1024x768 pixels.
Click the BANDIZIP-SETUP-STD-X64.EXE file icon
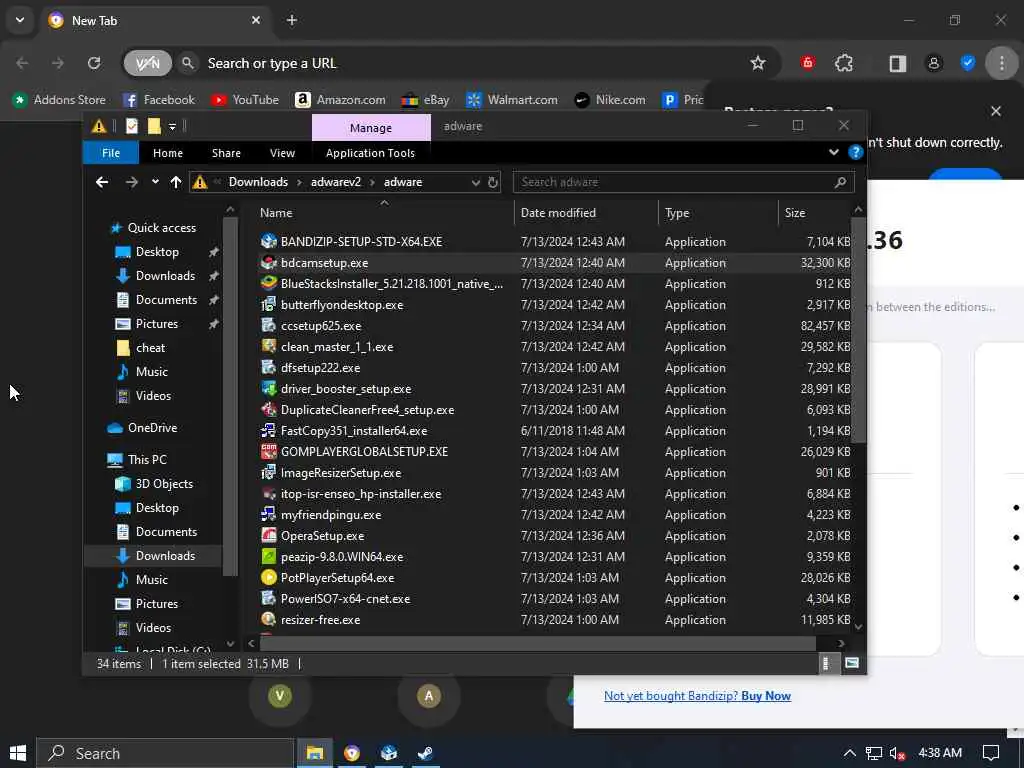(x=268, y=242)
